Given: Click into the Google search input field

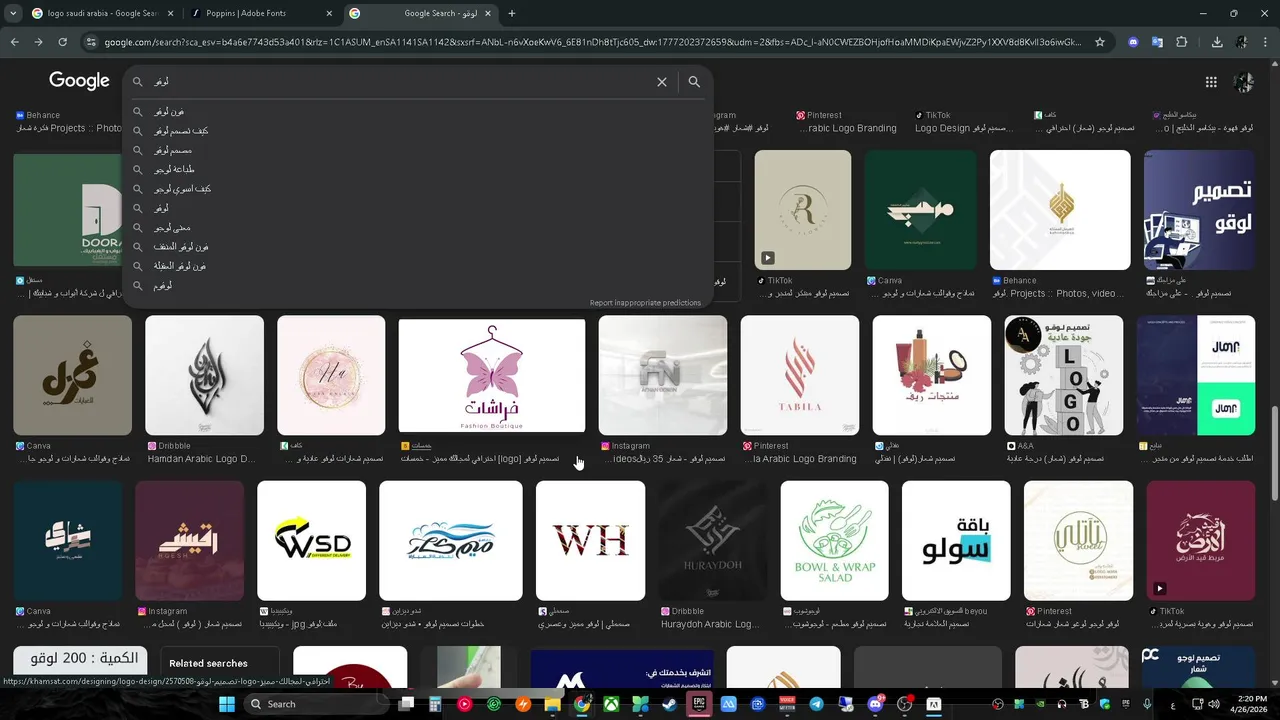Looking at the screenshot, I should point(400,82).
